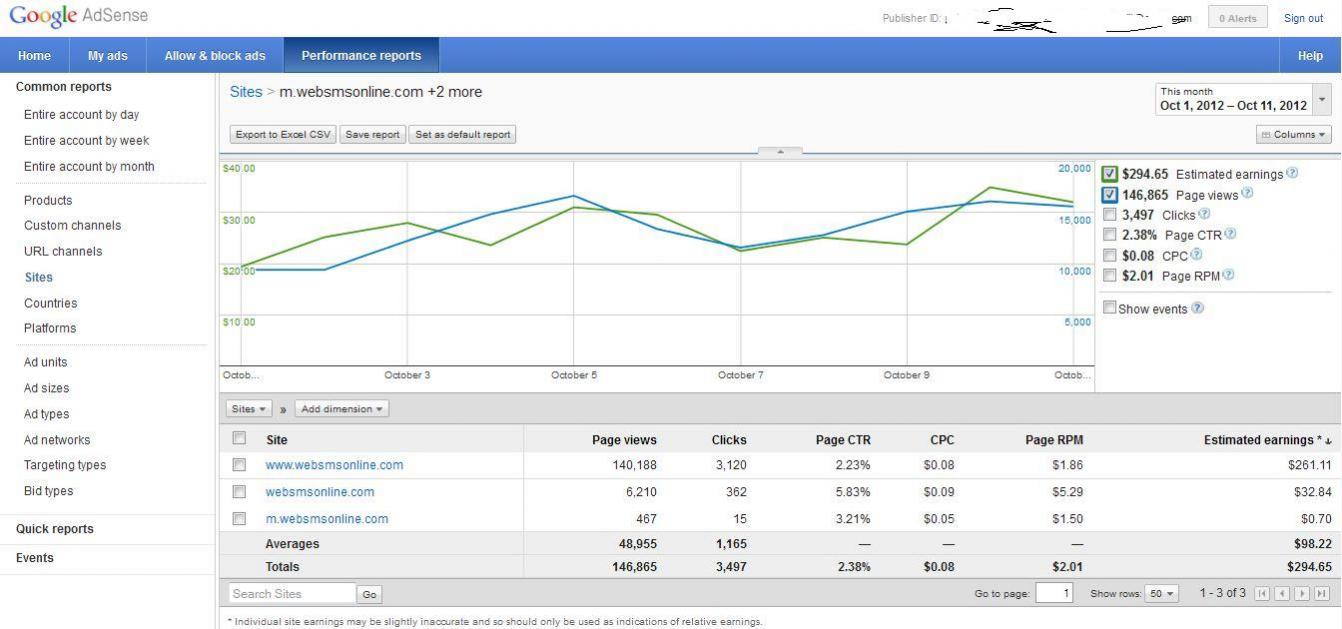Check the select-all checkbox in Site header
The width and height of the screenshot is (1342, 629).
point(239,438)
